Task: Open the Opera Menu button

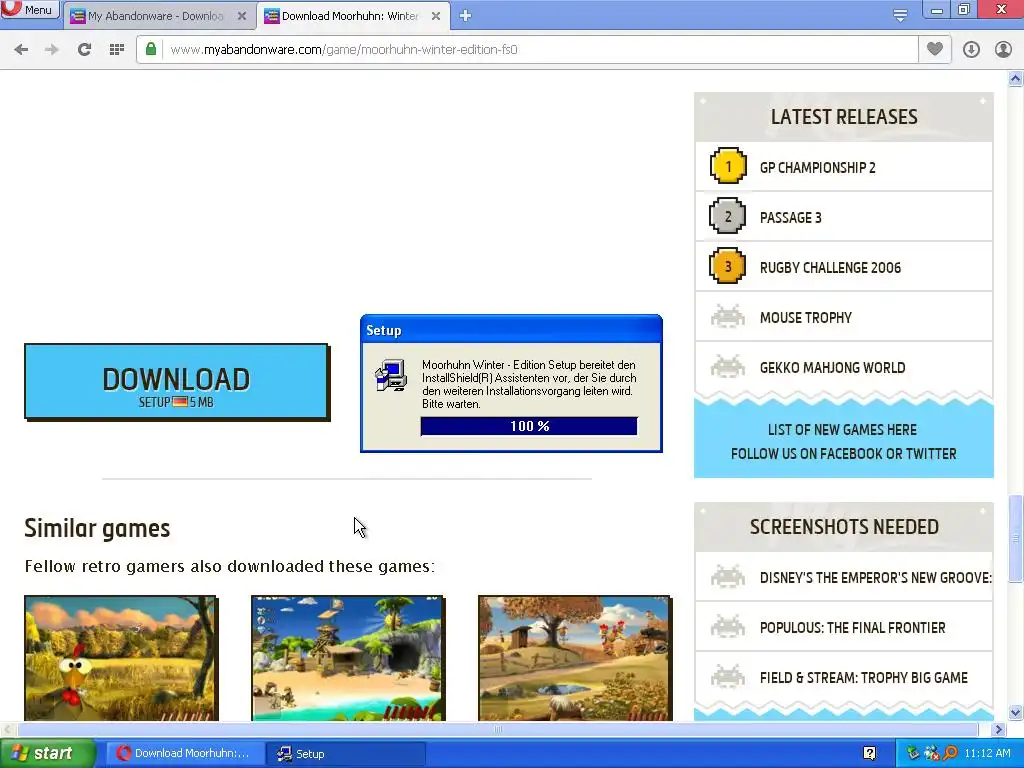Action: 30,9
